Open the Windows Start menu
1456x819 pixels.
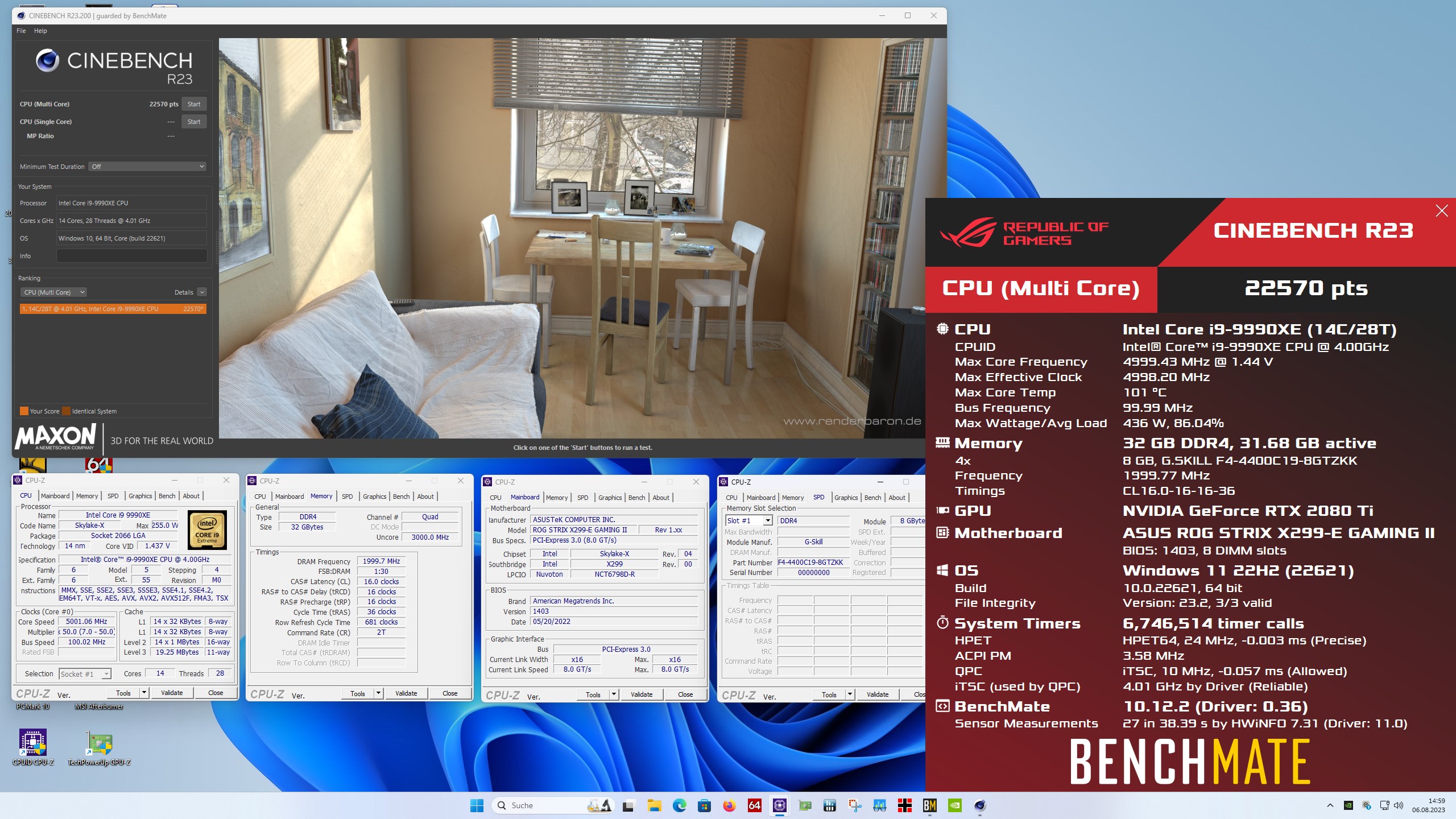pyautogui.click(x=477, y=805)
